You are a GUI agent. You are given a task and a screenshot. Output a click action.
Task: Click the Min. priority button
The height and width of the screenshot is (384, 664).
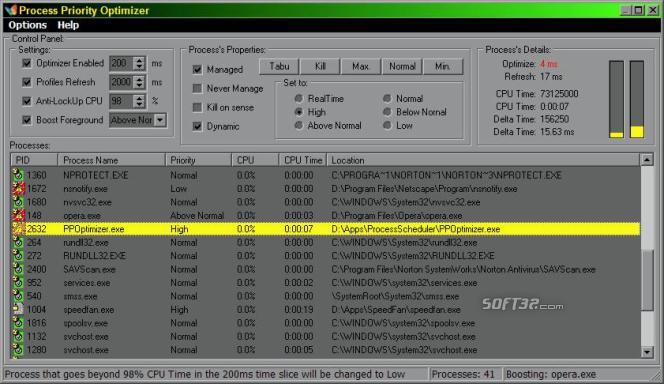[x=443, y=66]
